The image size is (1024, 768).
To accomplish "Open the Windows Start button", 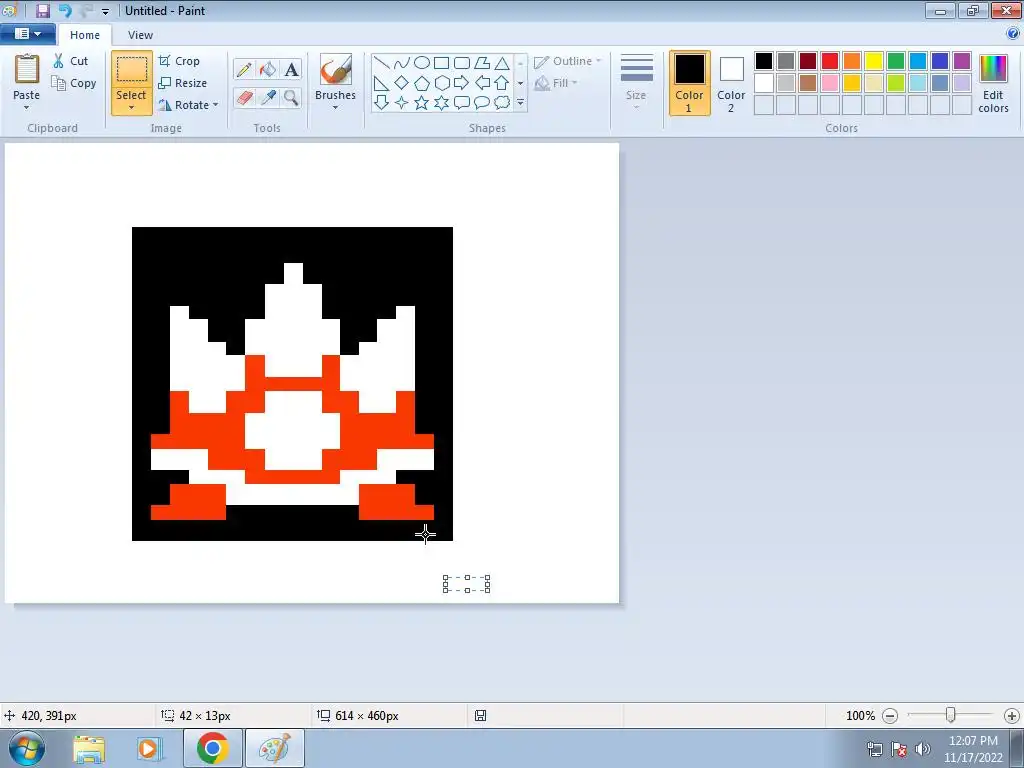I will coord(27,748).
